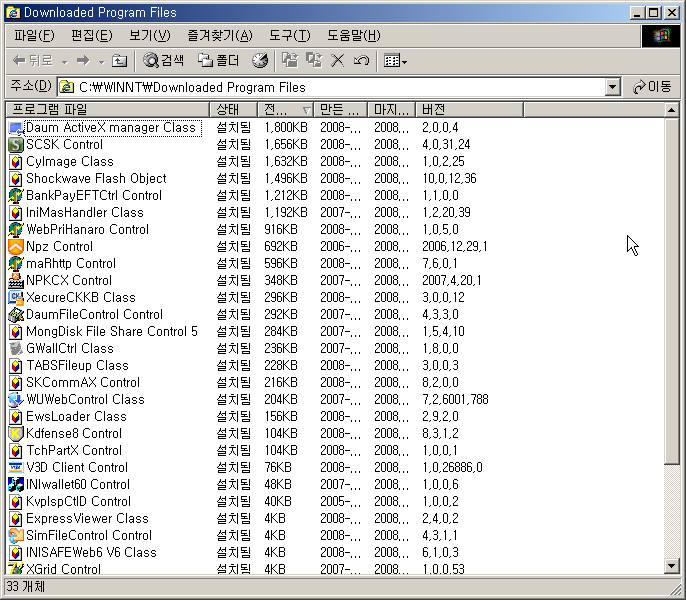The width and height of the screenshot is (686, 600).
Task: Select the GWallCtrl Class icon
Action: 16,349
